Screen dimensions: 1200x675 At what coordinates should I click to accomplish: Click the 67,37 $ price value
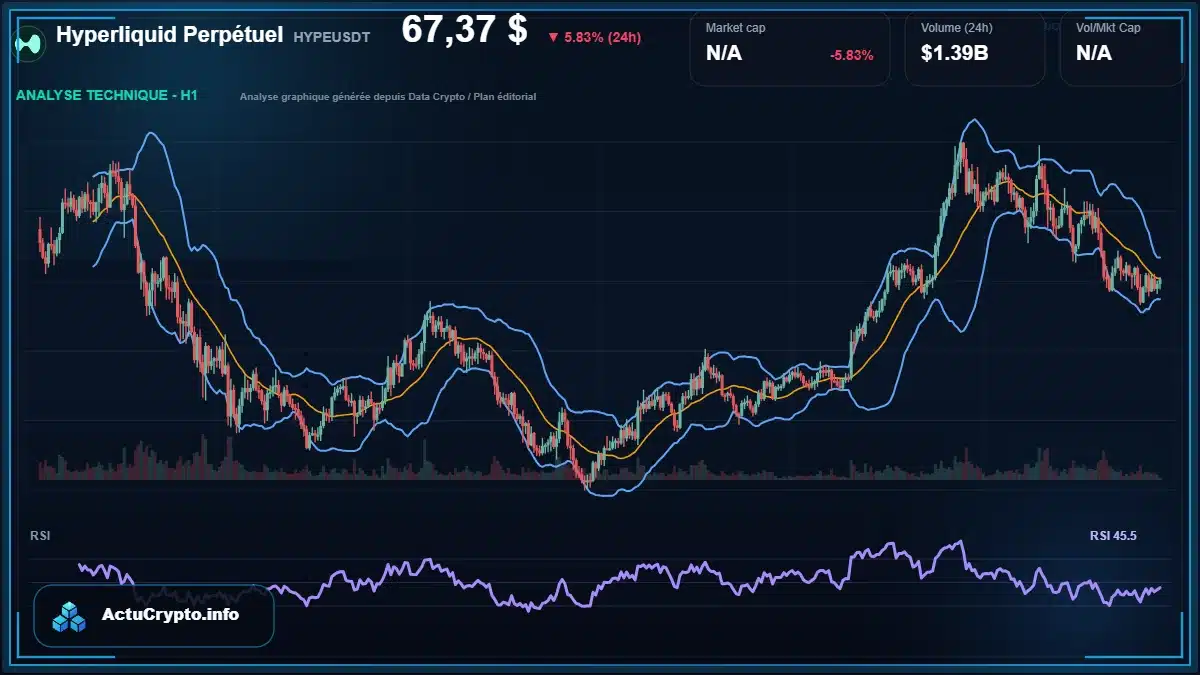[x=464, y=30]
